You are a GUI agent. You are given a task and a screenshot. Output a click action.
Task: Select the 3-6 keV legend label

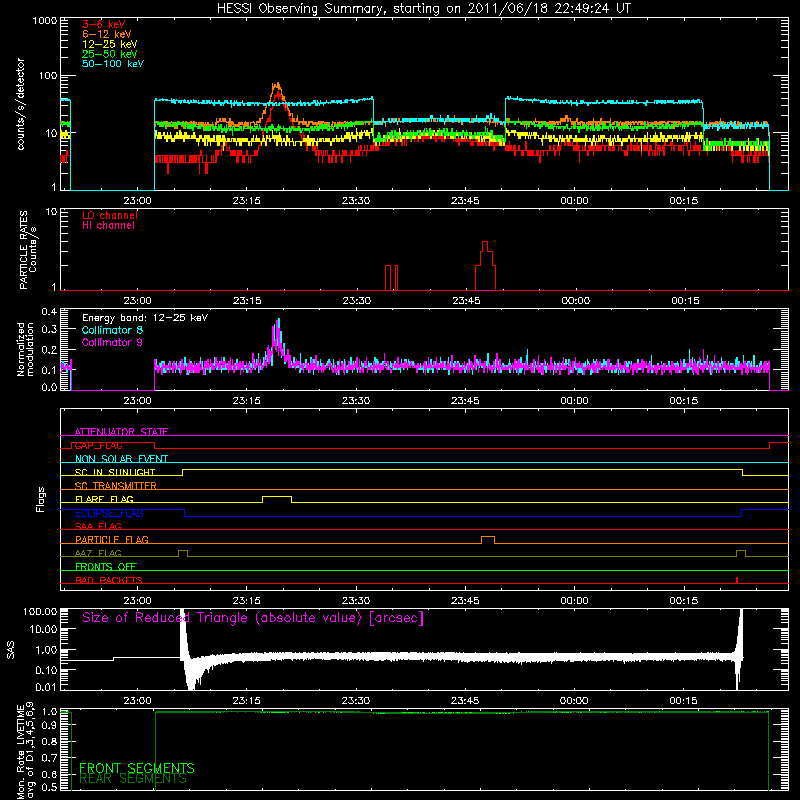click(x=104, y=24)
